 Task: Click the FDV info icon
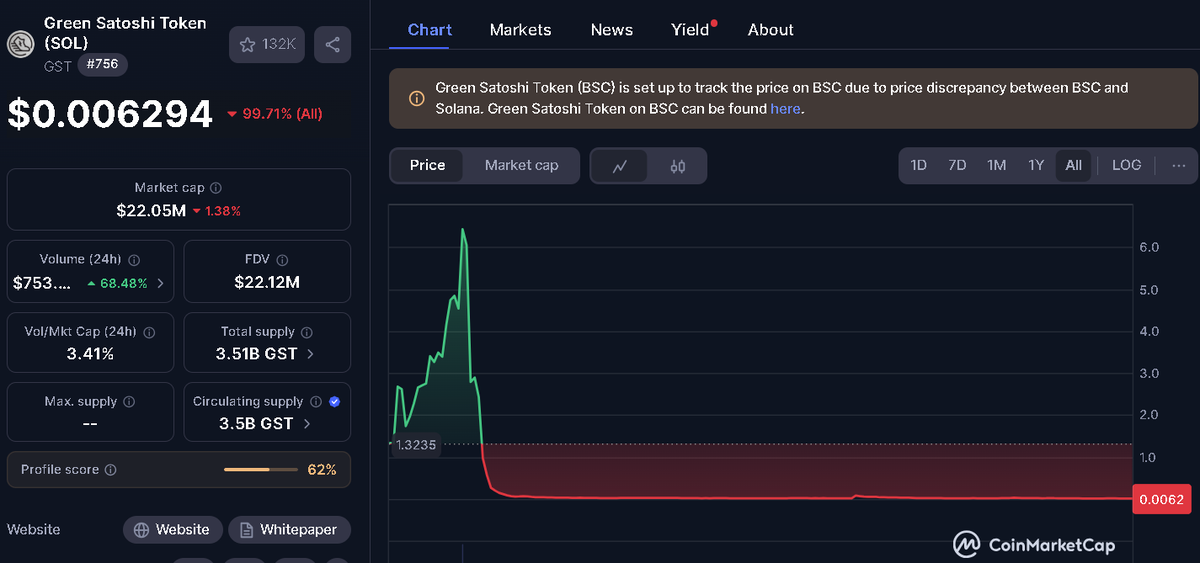click(x=284, y=259)
